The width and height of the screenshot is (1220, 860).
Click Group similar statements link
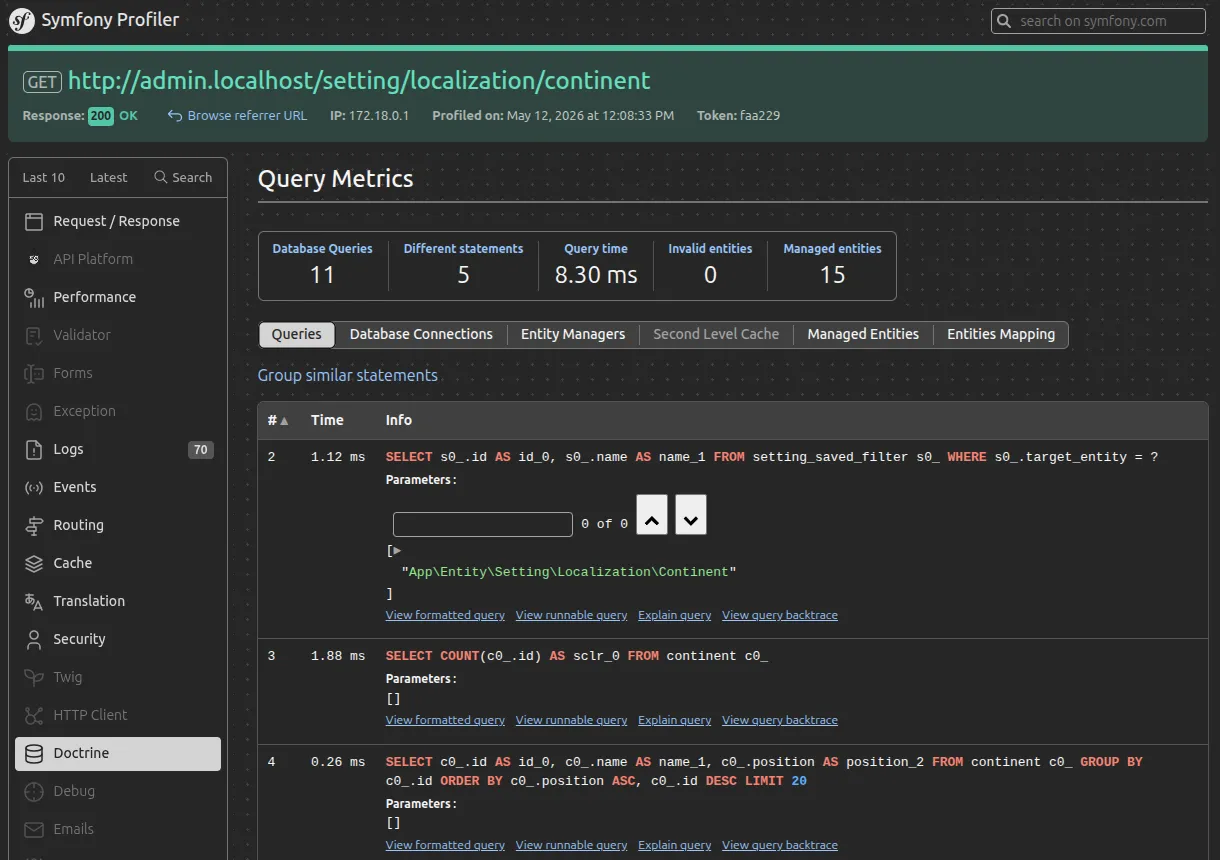(348, 375)
